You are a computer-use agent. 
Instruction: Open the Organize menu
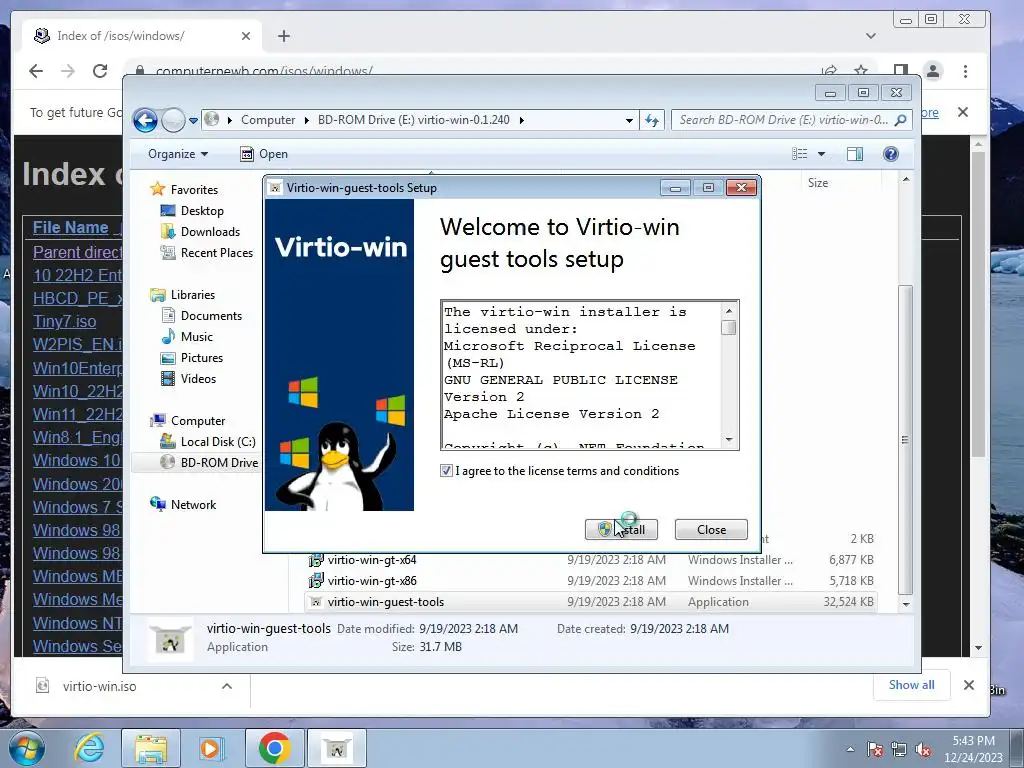(x=178, y=154)
